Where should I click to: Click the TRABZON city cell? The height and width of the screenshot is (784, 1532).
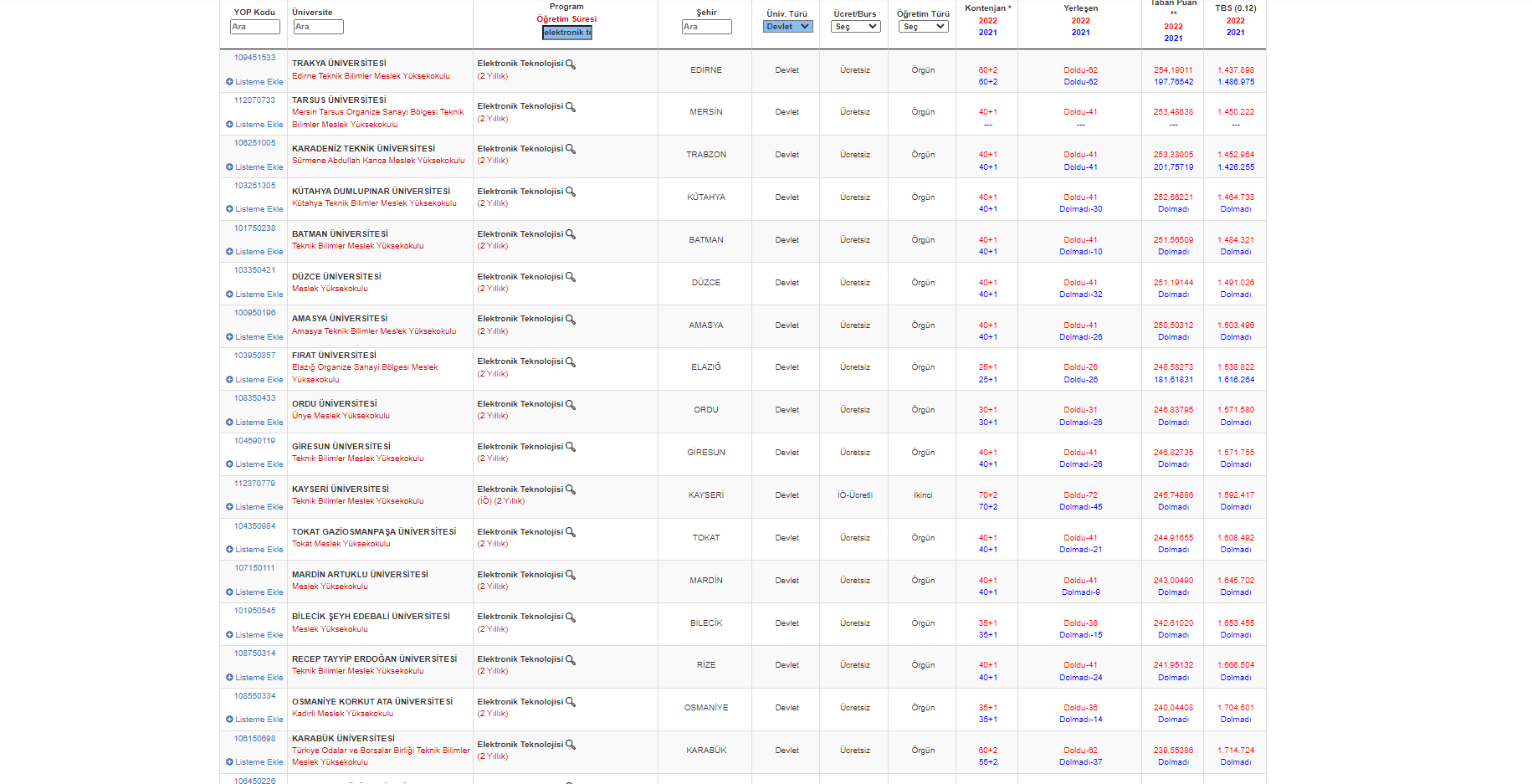[x=706, y=155]
